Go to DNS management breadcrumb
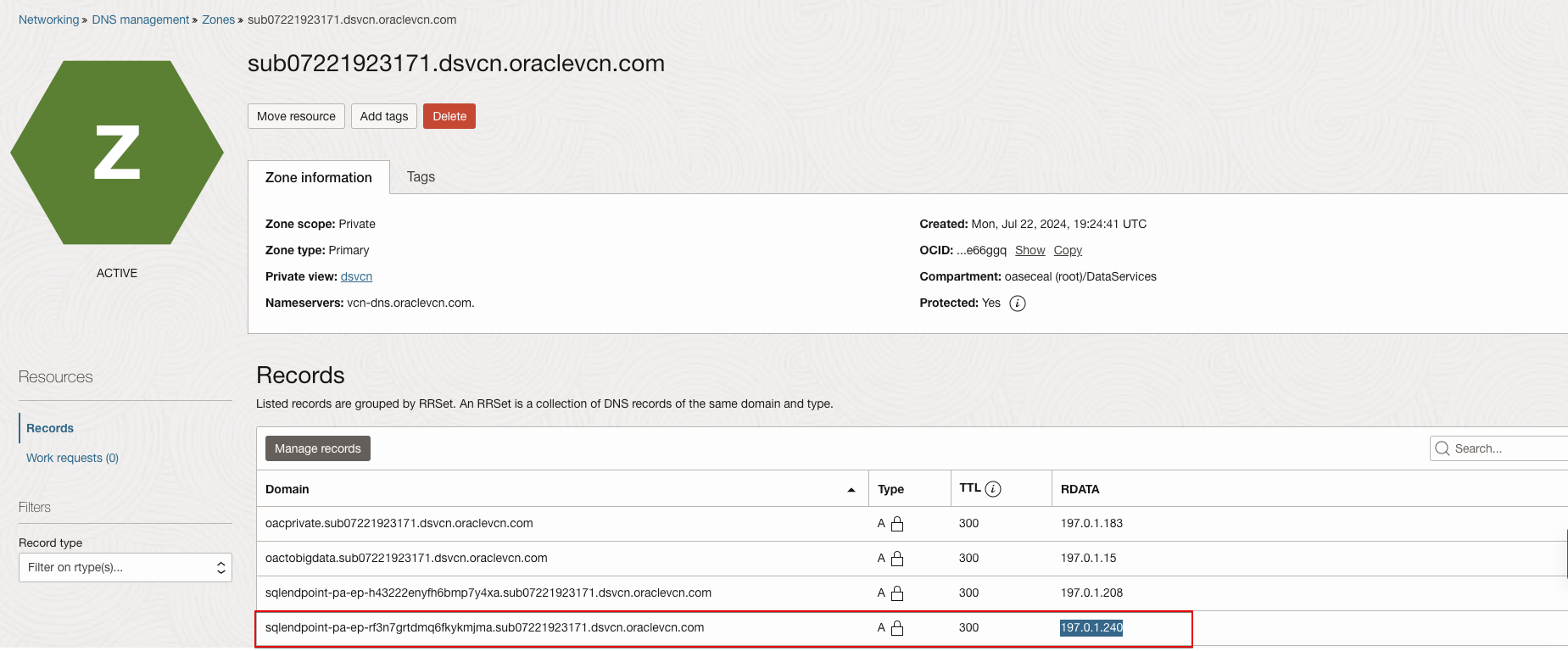 click(141, 19)
